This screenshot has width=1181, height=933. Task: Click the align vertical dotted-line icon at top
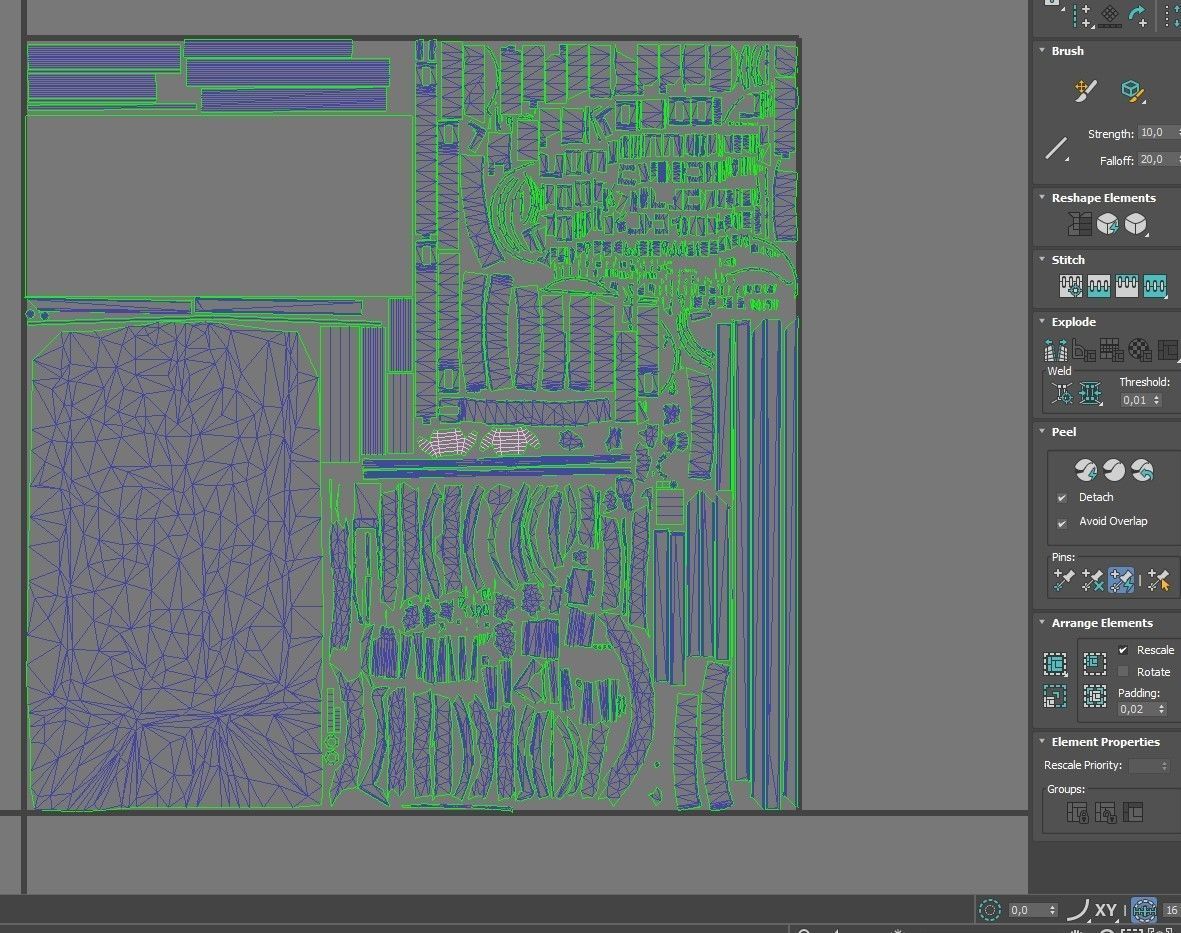pos(1082,14)
